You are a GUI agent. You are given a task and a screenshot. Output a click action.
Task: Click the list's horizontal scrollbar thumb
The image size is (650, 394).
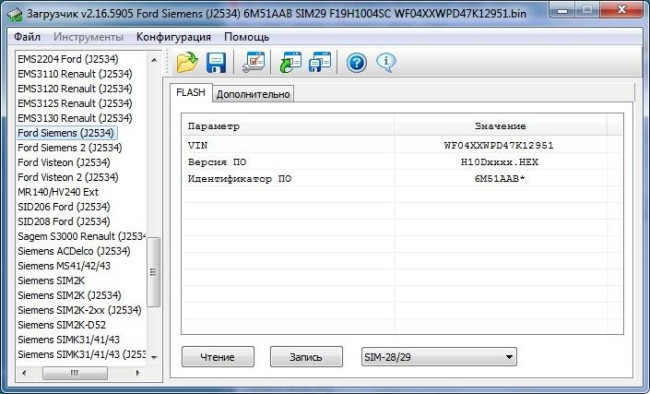click(x=75, y=372)
